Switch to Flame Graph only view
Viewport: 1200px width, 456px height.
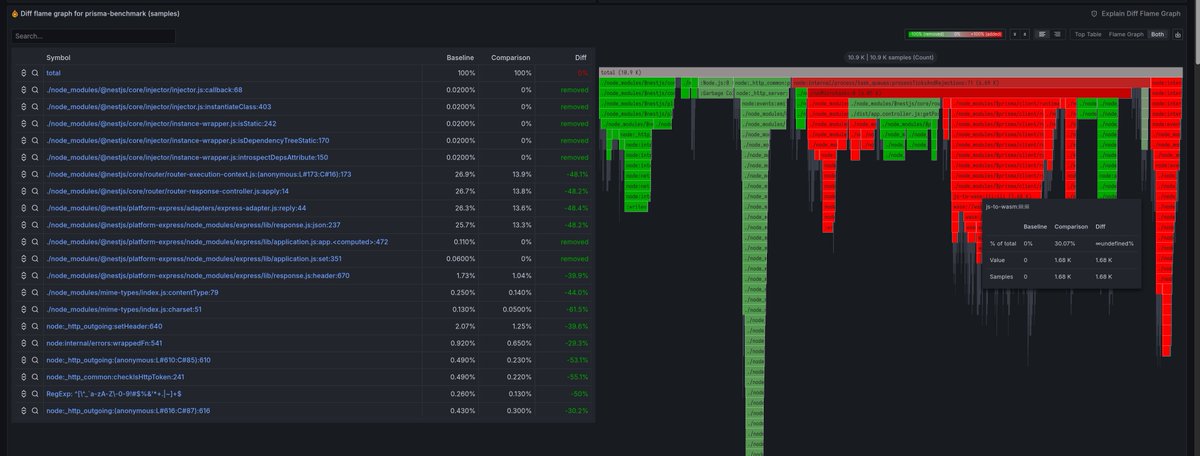[1126, 34]
